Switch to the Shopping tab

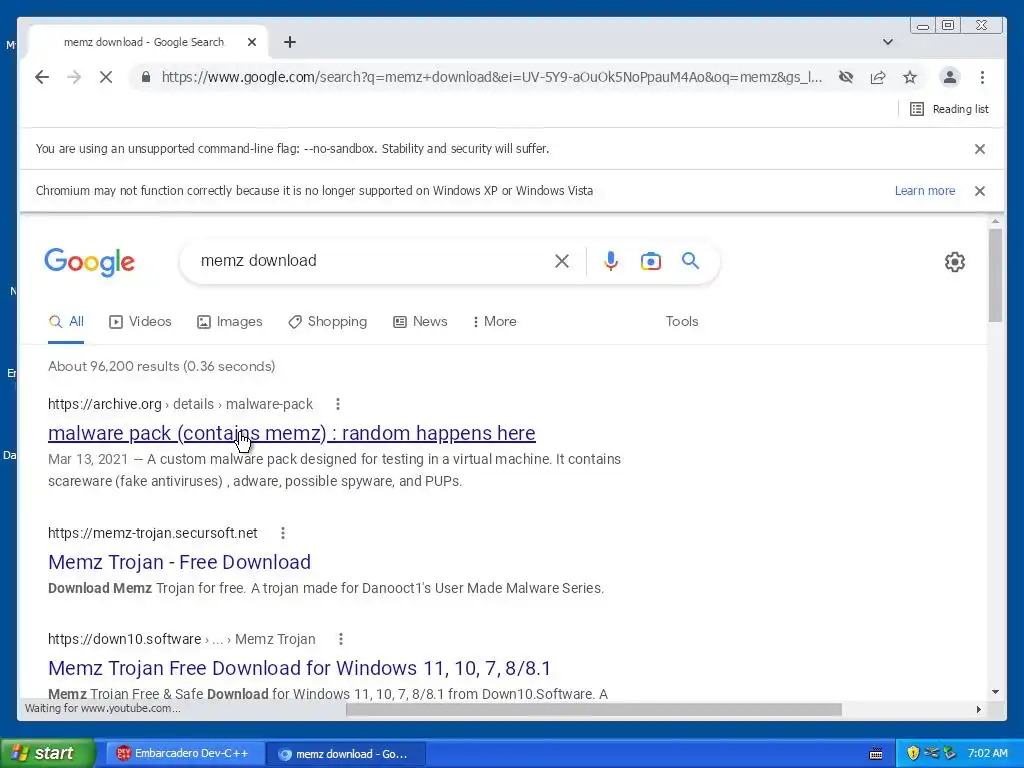pyautogui.click(x=327, y=321)
